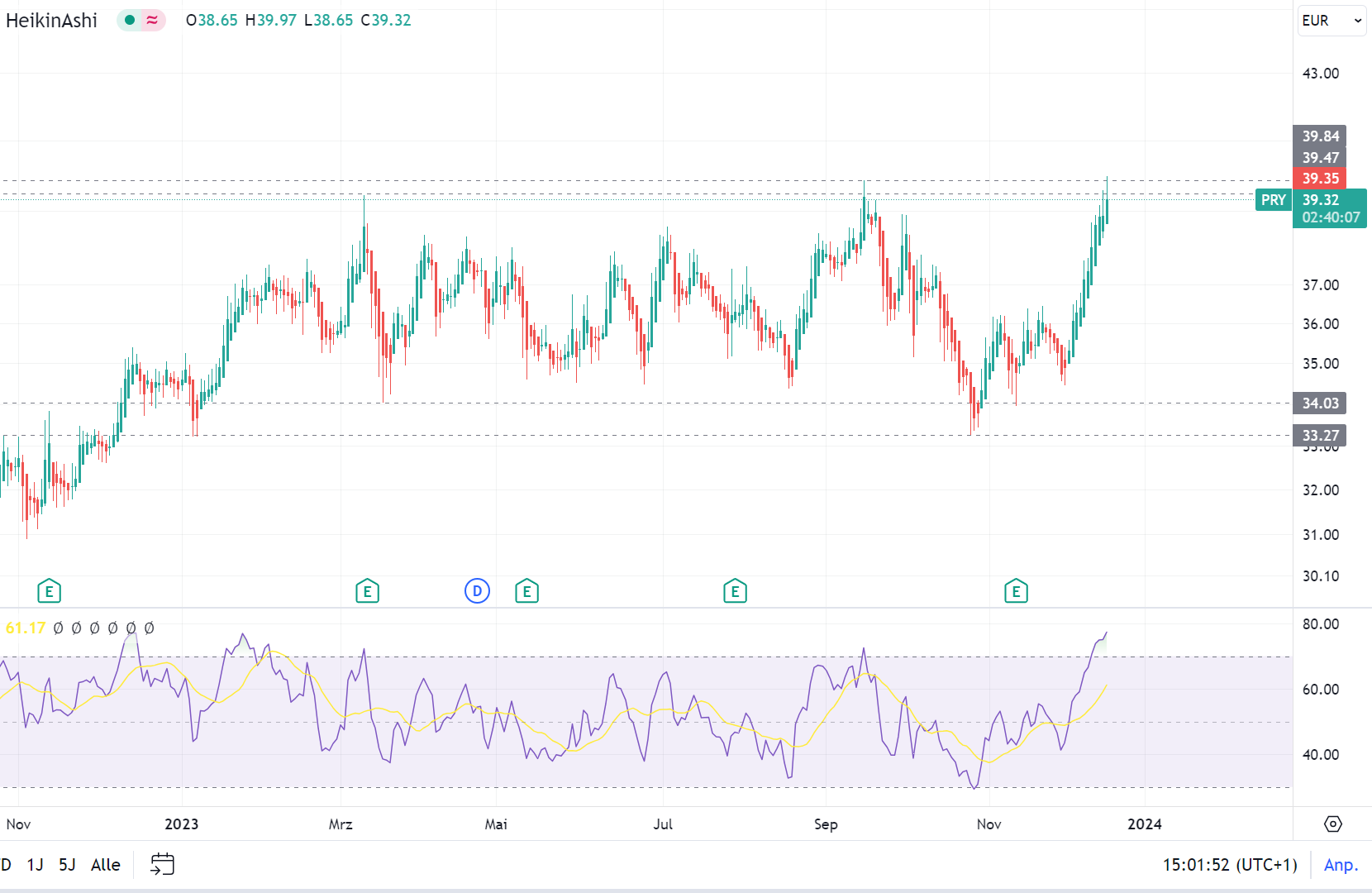The image size is (1372, 893).
Task: Show the full Alle time range
Action: 106,864
